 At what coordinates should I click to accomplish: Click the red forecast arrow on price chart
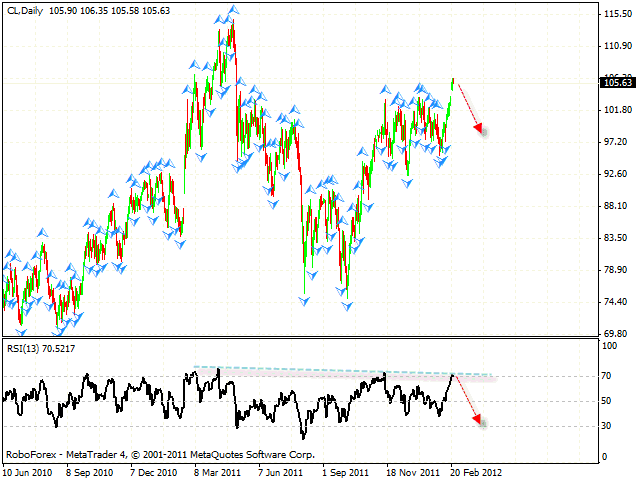(471, 108)
